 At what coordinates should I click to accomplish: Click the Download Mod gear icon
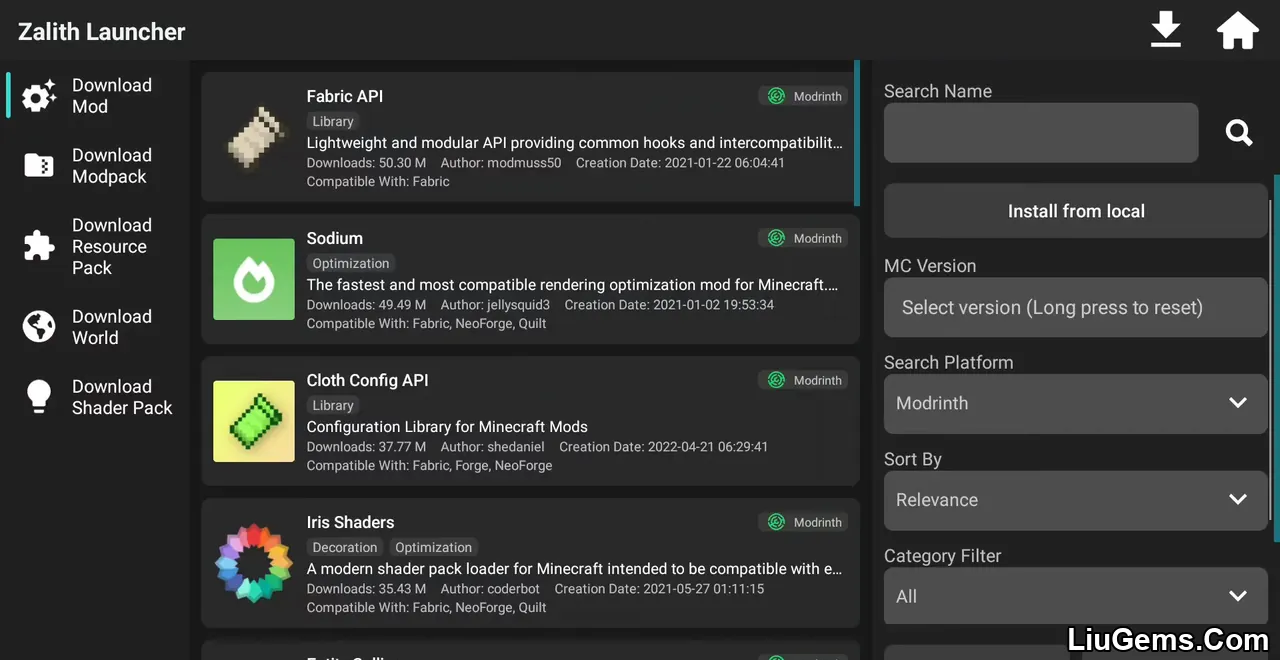coord(39,96)
